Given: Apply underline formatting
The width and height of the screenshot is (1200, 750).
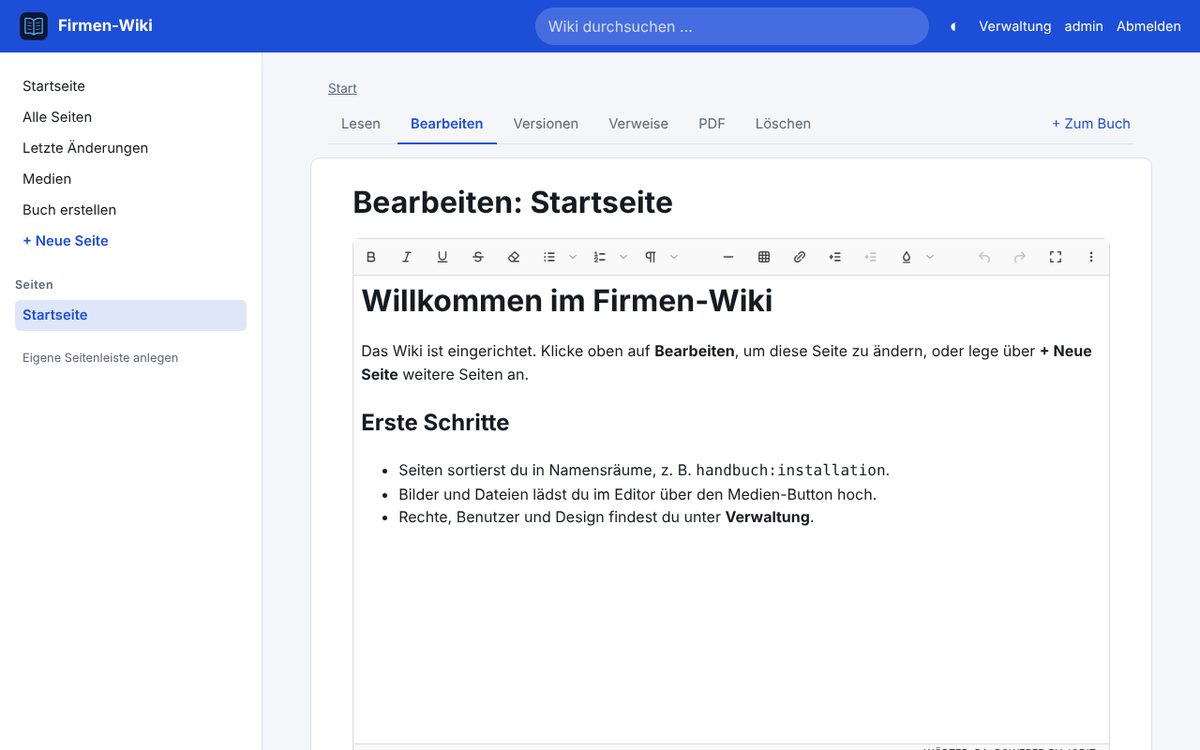Looking at the screenshot, I should pyautogui.click(x=442, y=257).
